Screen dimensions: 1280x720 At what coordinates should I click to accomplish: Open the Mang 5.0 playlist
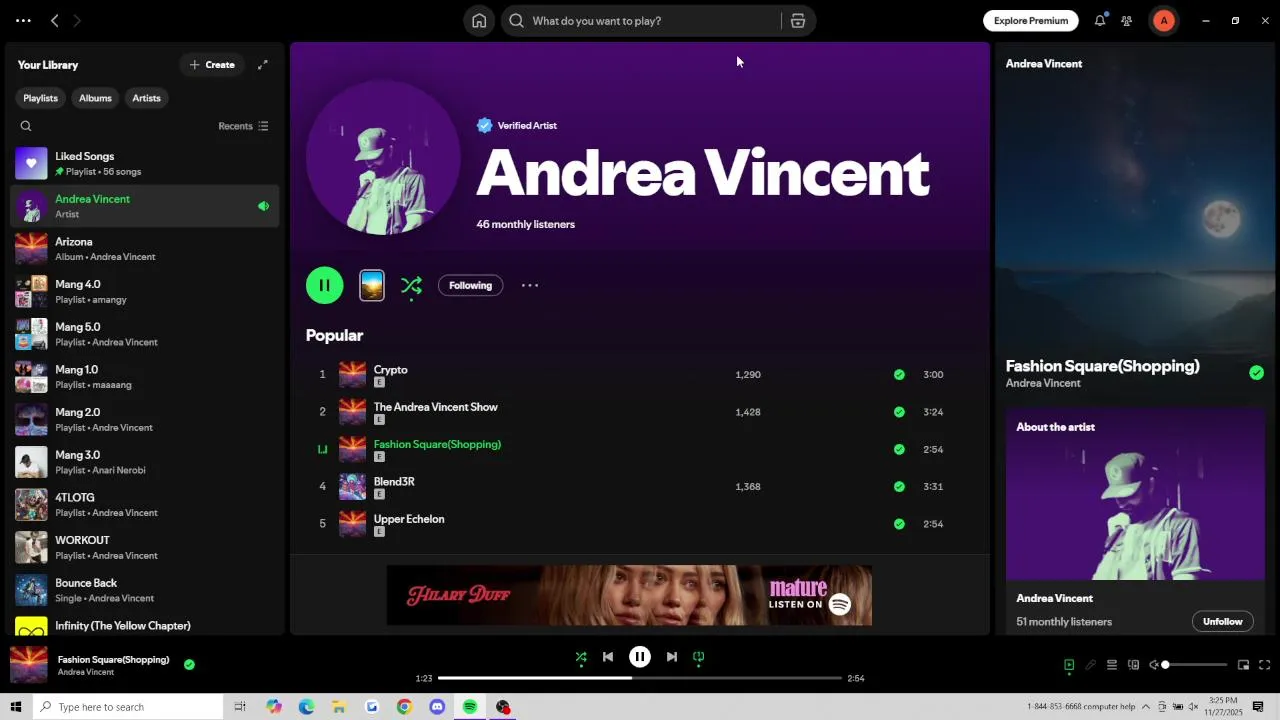145,334
